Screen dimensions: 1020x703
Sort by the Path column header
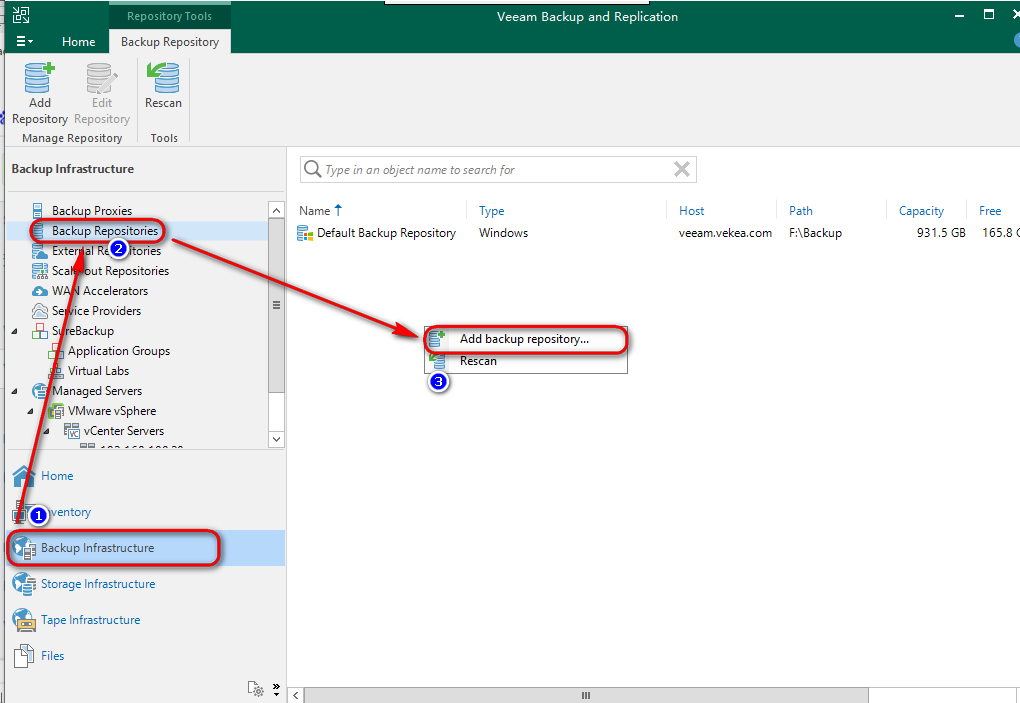coord(801,211)
